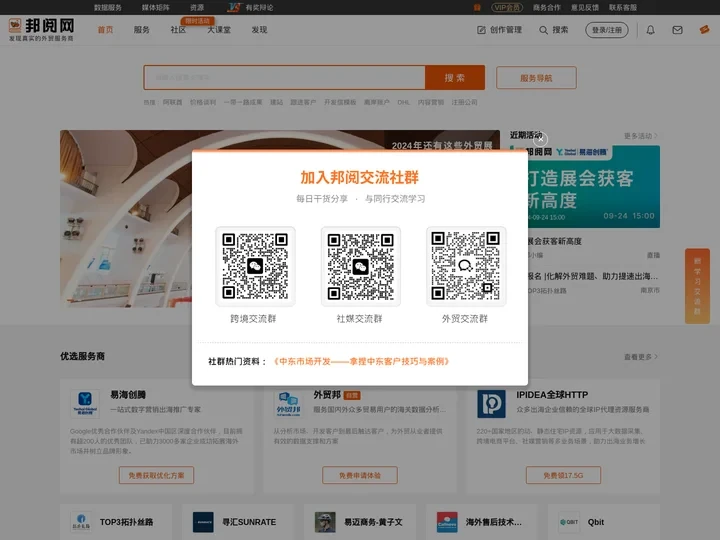720x540 pixels.
Task: Click the 有奖辩论 VS icon
Action: tap(234, 7)
